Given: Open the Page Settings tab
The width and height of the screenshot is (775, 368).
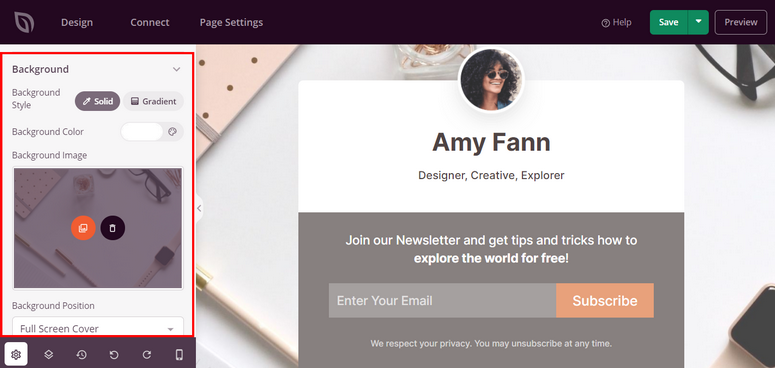Looking at the screenshot, I should (231, 22).
